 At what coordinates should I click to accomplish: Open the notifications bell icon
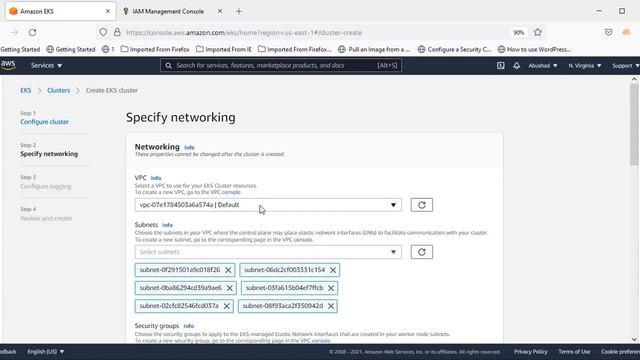click(516, 65)
